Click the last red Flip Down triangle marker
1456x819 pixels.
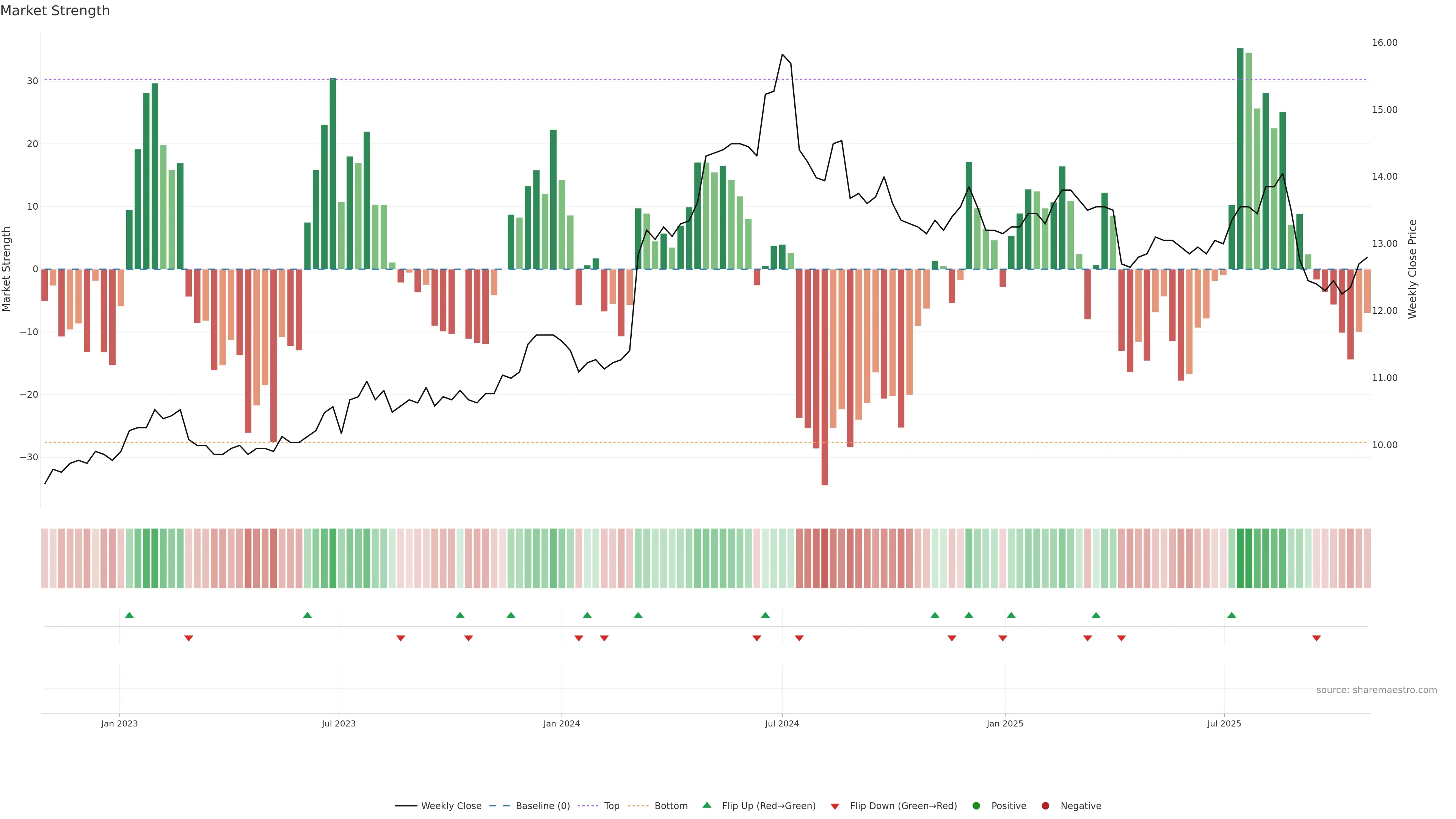click(1316, 638)
